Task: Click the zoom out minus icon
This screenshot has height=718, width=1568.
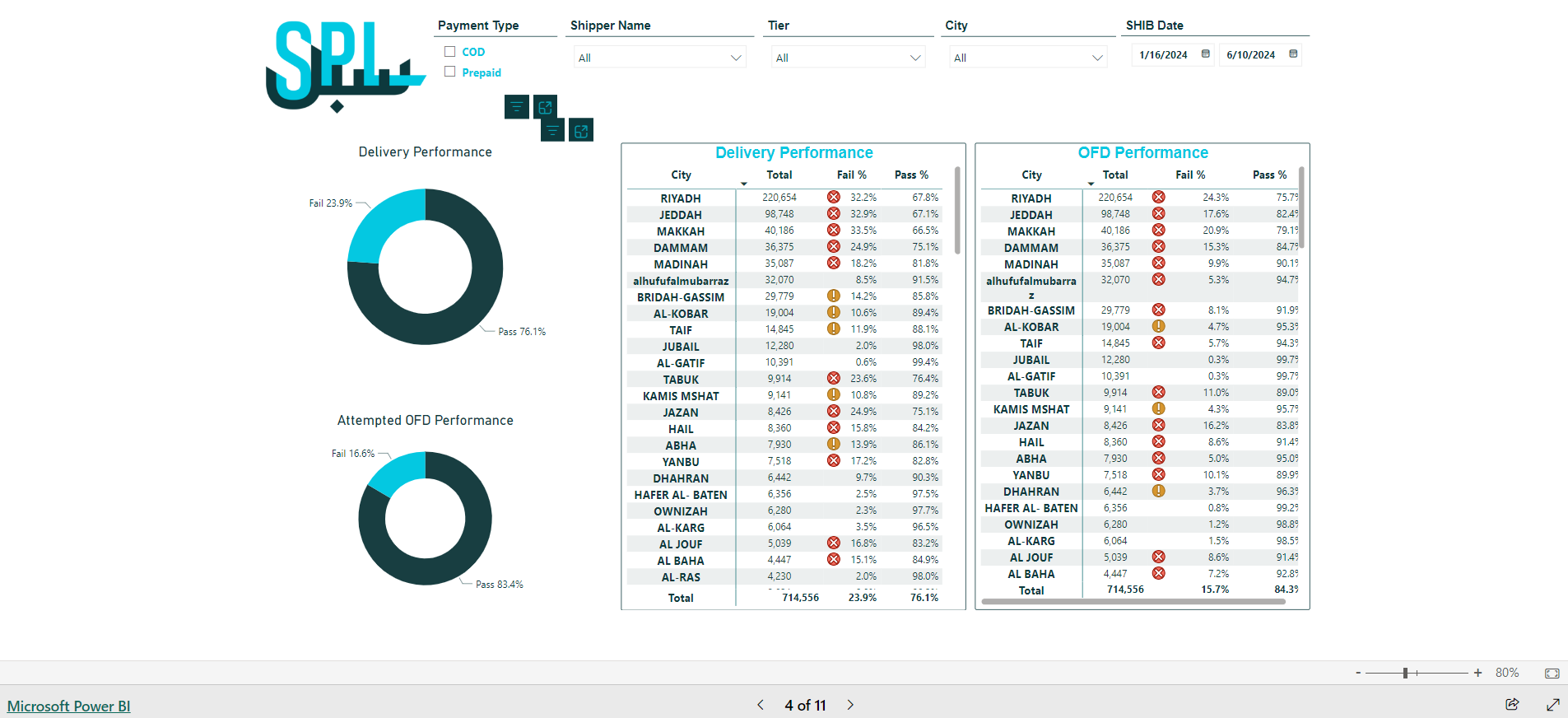Action: (x=1358, y=673)
